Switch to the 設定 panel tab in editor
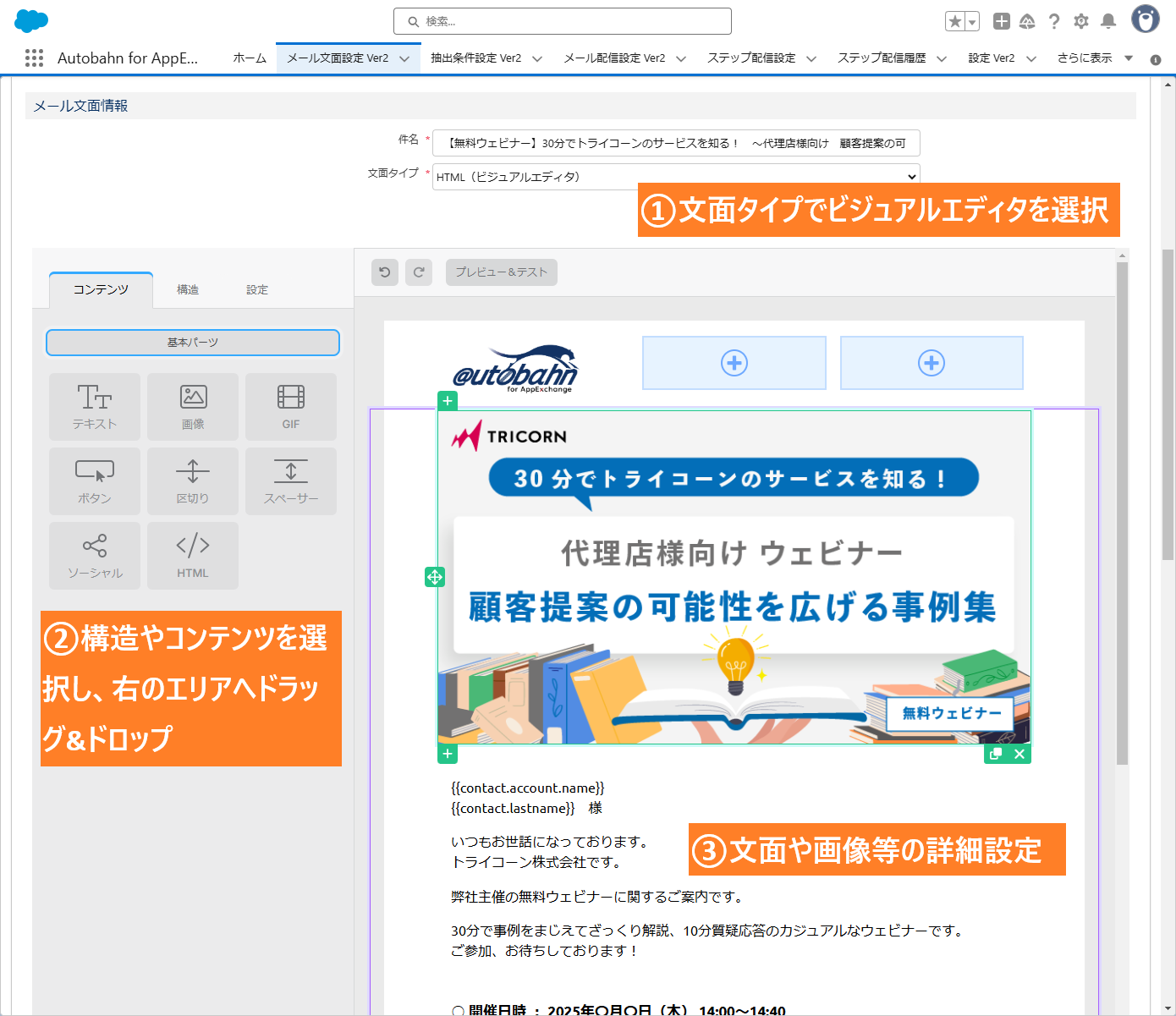 point(257,289)
